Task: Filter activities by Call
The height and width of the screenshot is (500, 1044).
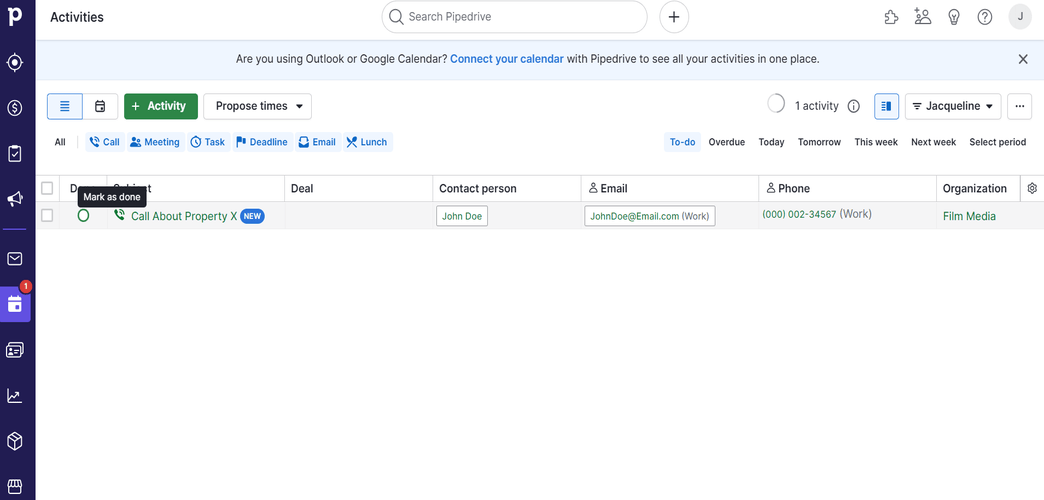Action: [105, 142]
